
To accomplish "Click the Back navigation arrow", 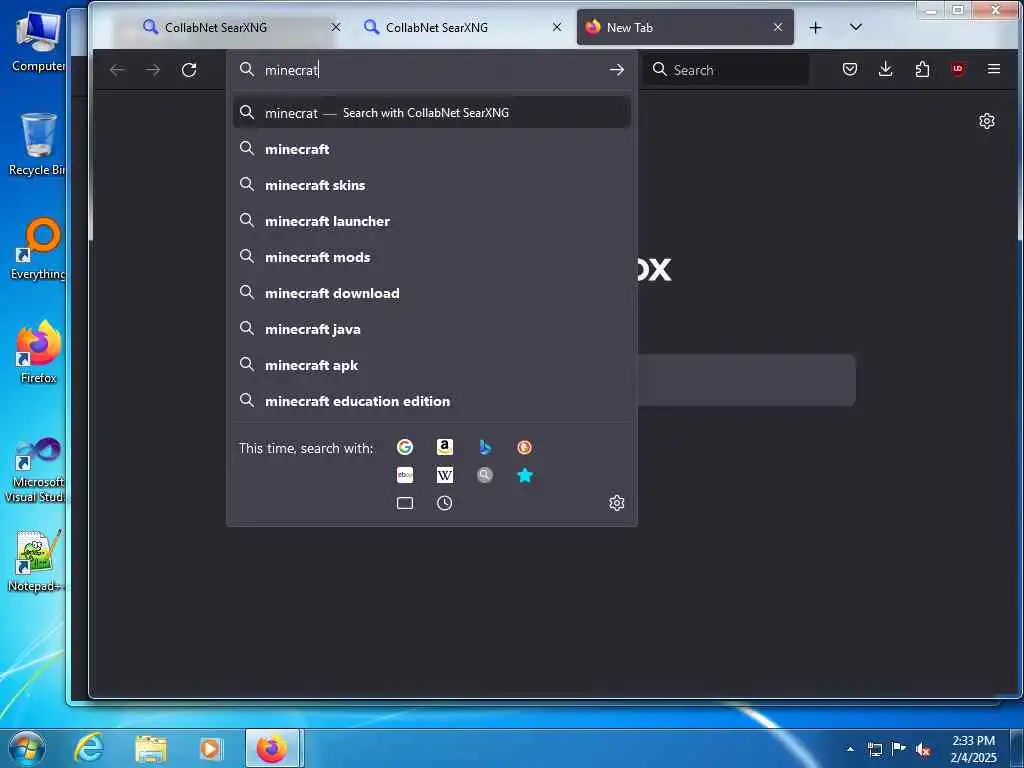I will click(x=118, y=70).
